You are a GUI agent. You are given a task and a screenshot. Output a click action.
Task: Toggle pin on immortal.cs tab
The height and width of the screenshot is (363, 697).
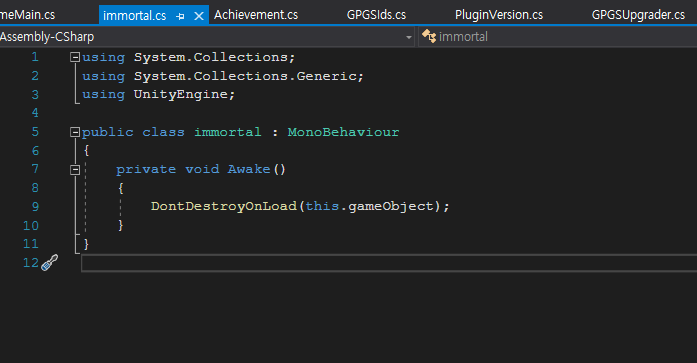(x=180, y=16)
